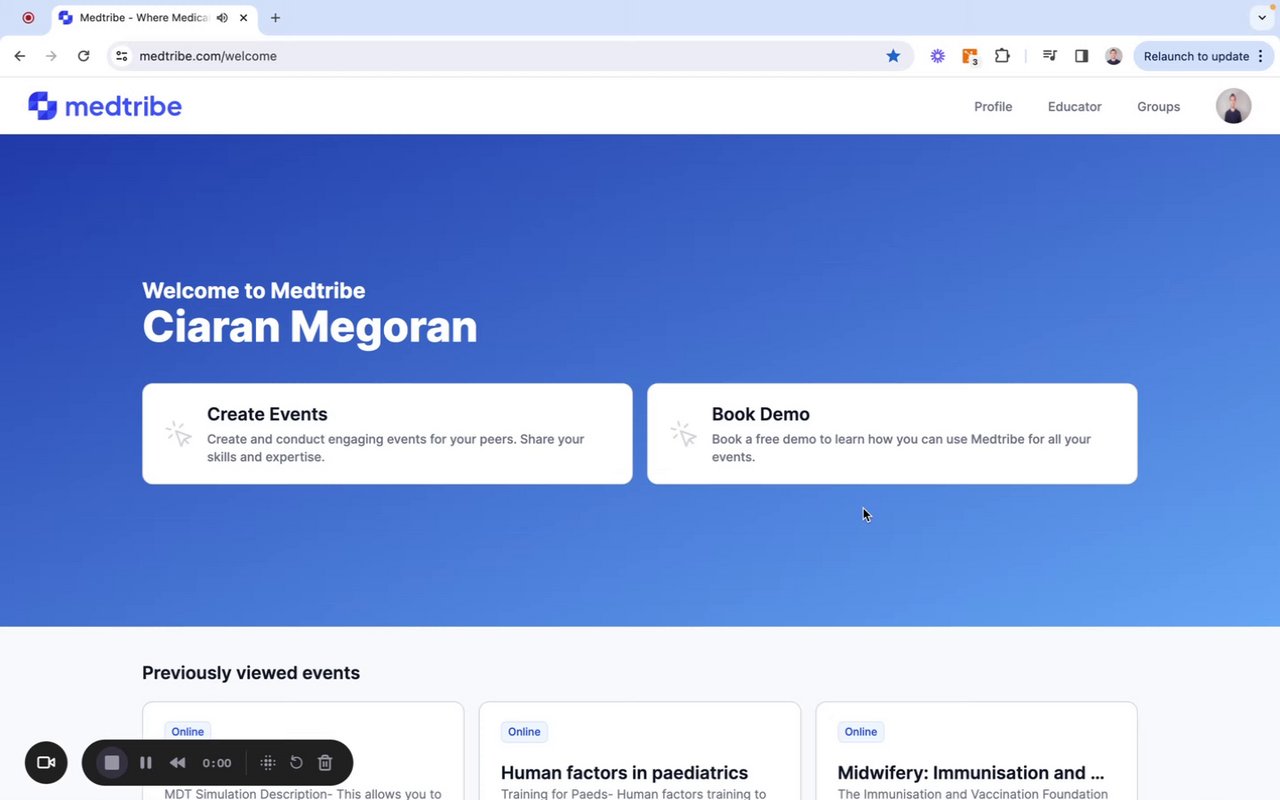Expand the tab search dropdown arrow

[x=1262, y=17]
